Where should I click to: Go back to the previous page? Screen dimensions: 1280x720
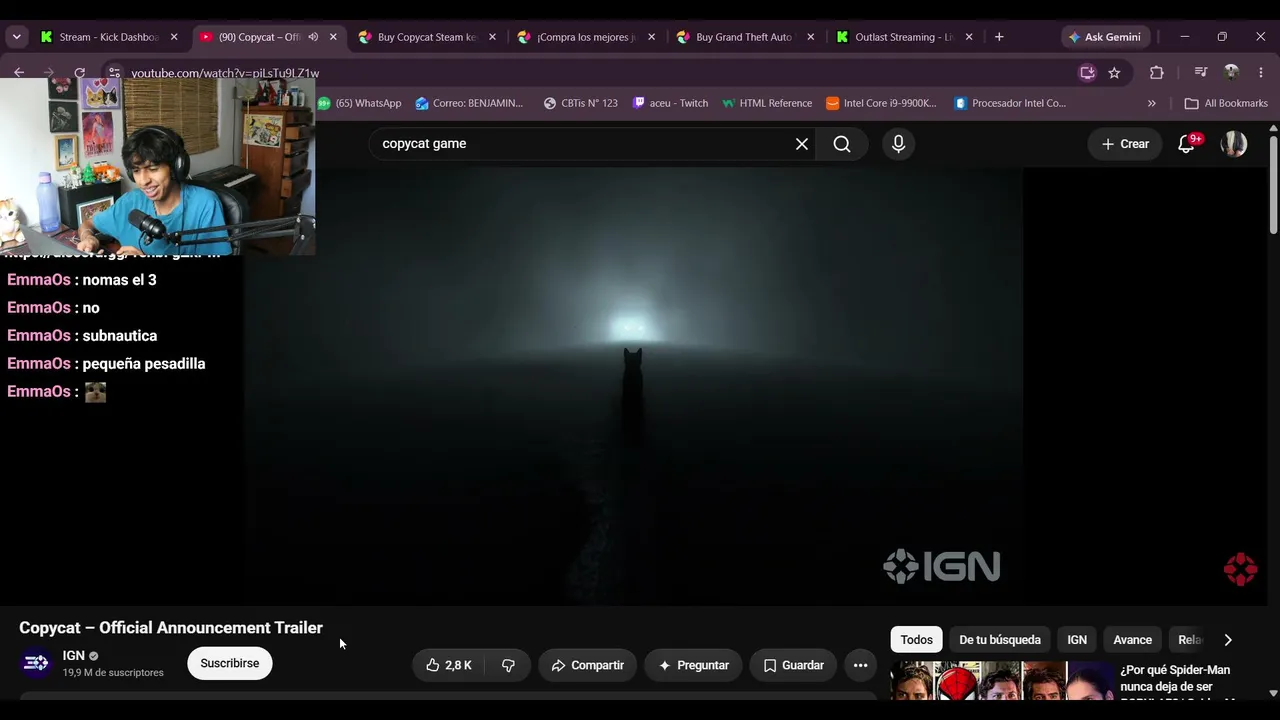pyautogui.click(x=19, y=72)
